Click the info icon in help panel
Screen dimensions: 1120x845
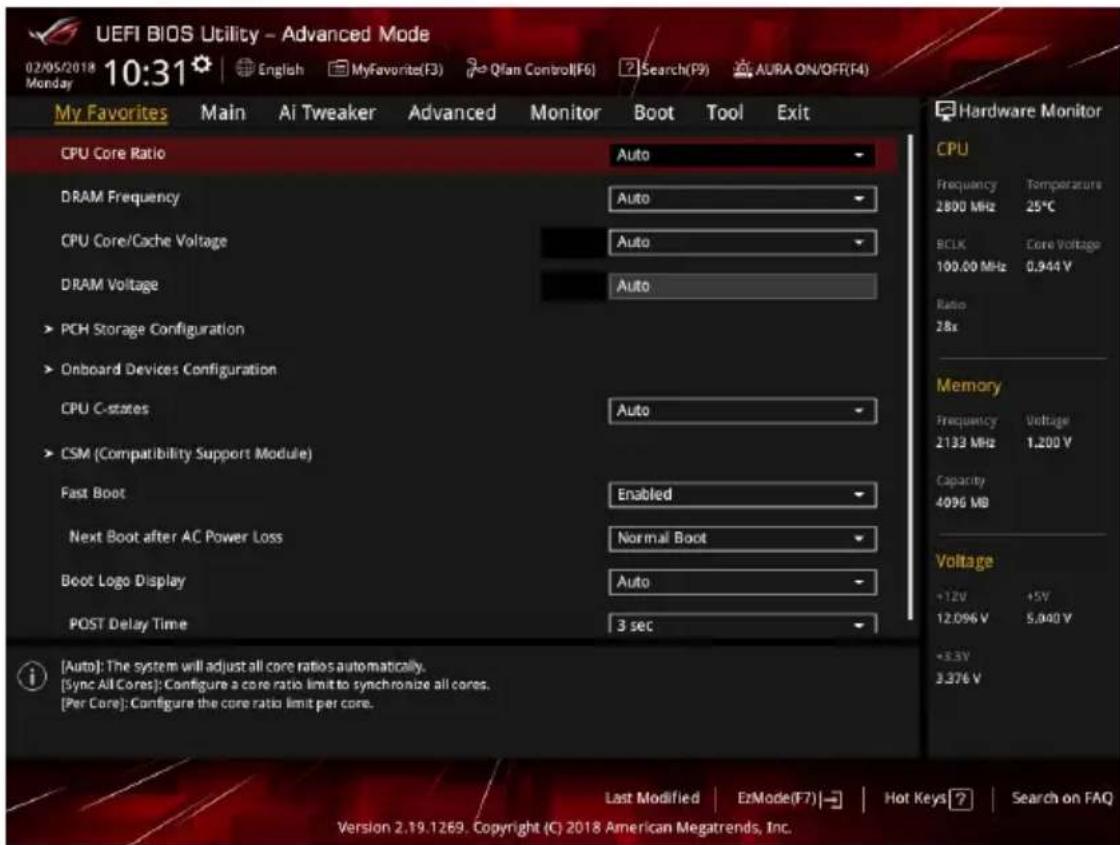tap(32, 677)
